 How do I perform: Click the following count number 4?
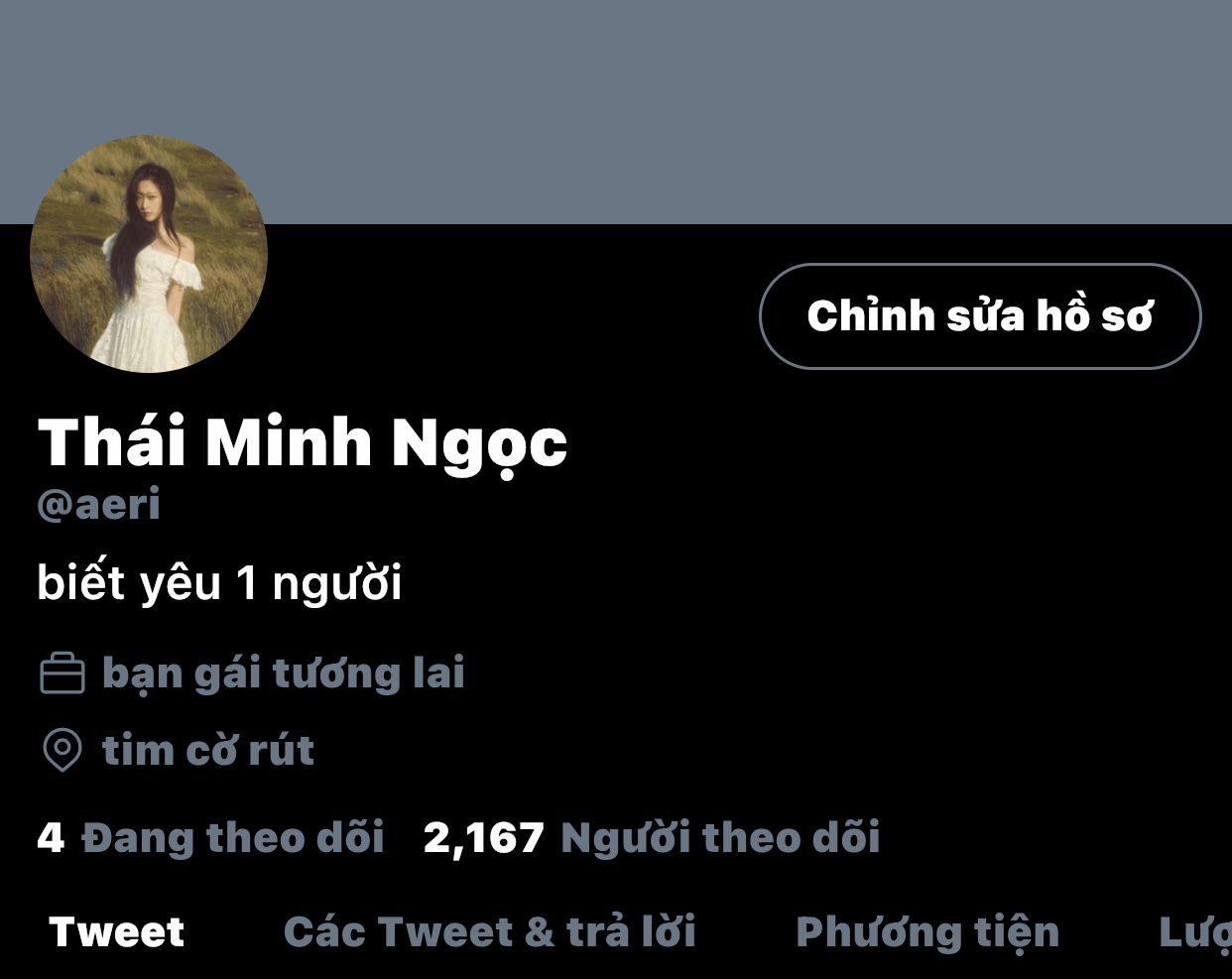(51, 838)
